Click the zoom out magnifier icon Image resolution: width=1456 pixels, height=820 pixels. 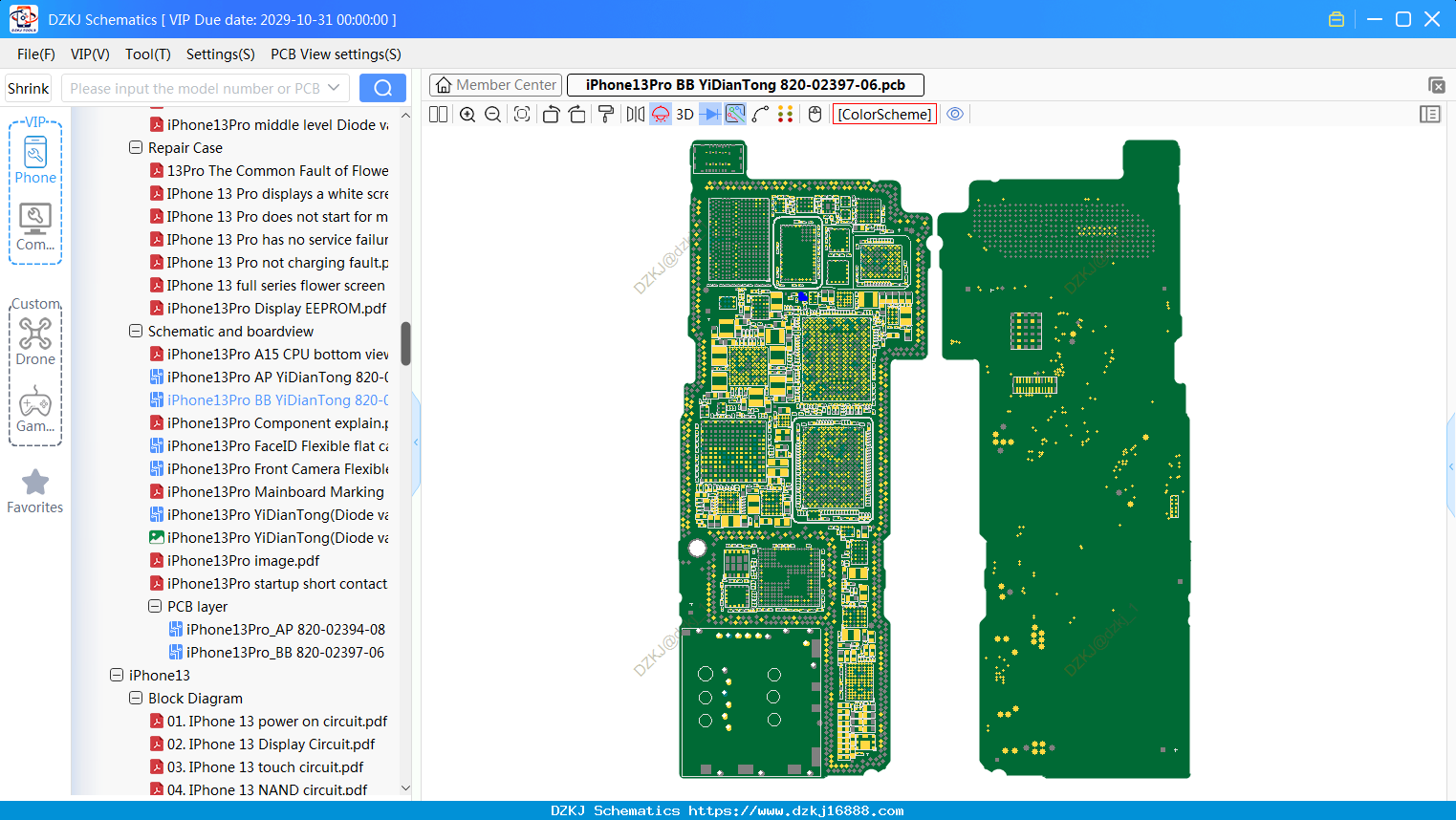[x=493, y=115]
